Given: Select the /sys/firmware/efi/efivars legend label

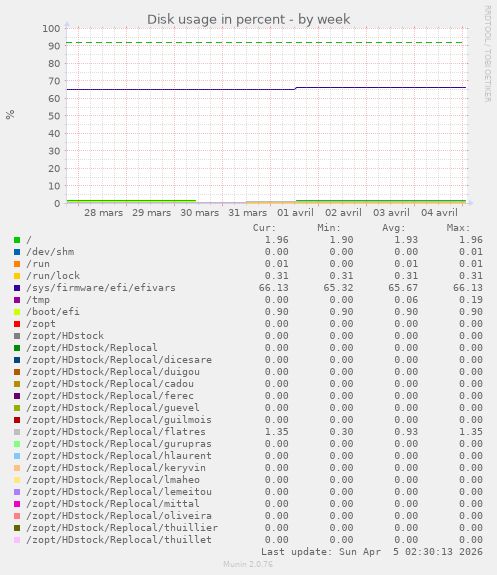Looking at the screenshot, I should (x=101, y=288).
